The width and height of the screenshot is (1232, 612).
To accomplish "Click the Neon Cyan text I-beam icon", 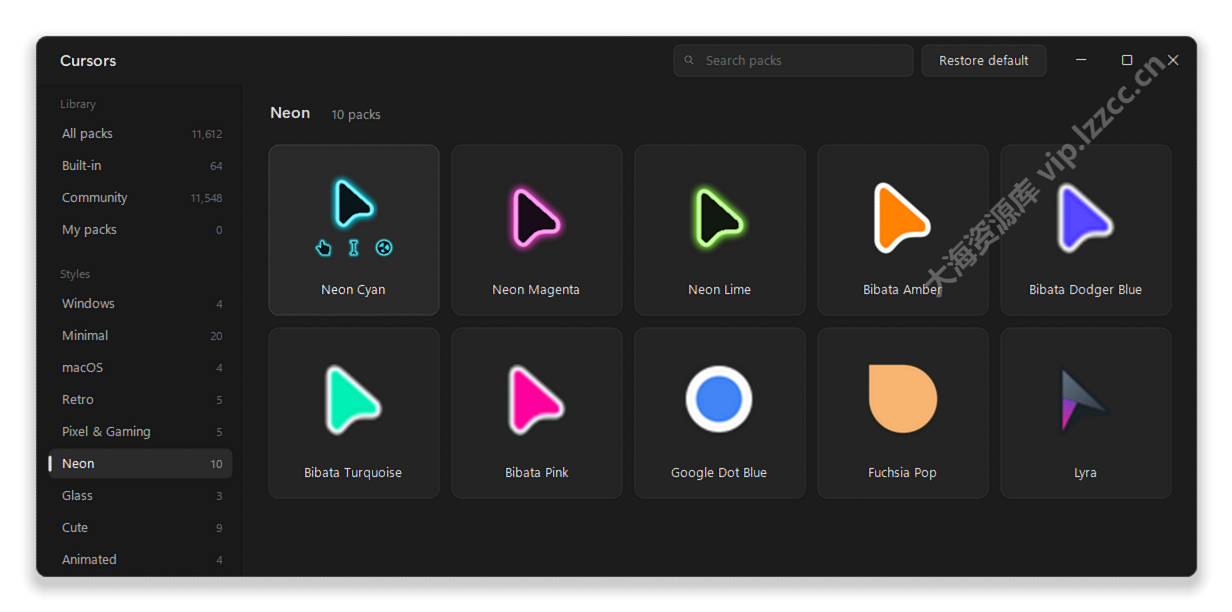I will click(353, 248).
